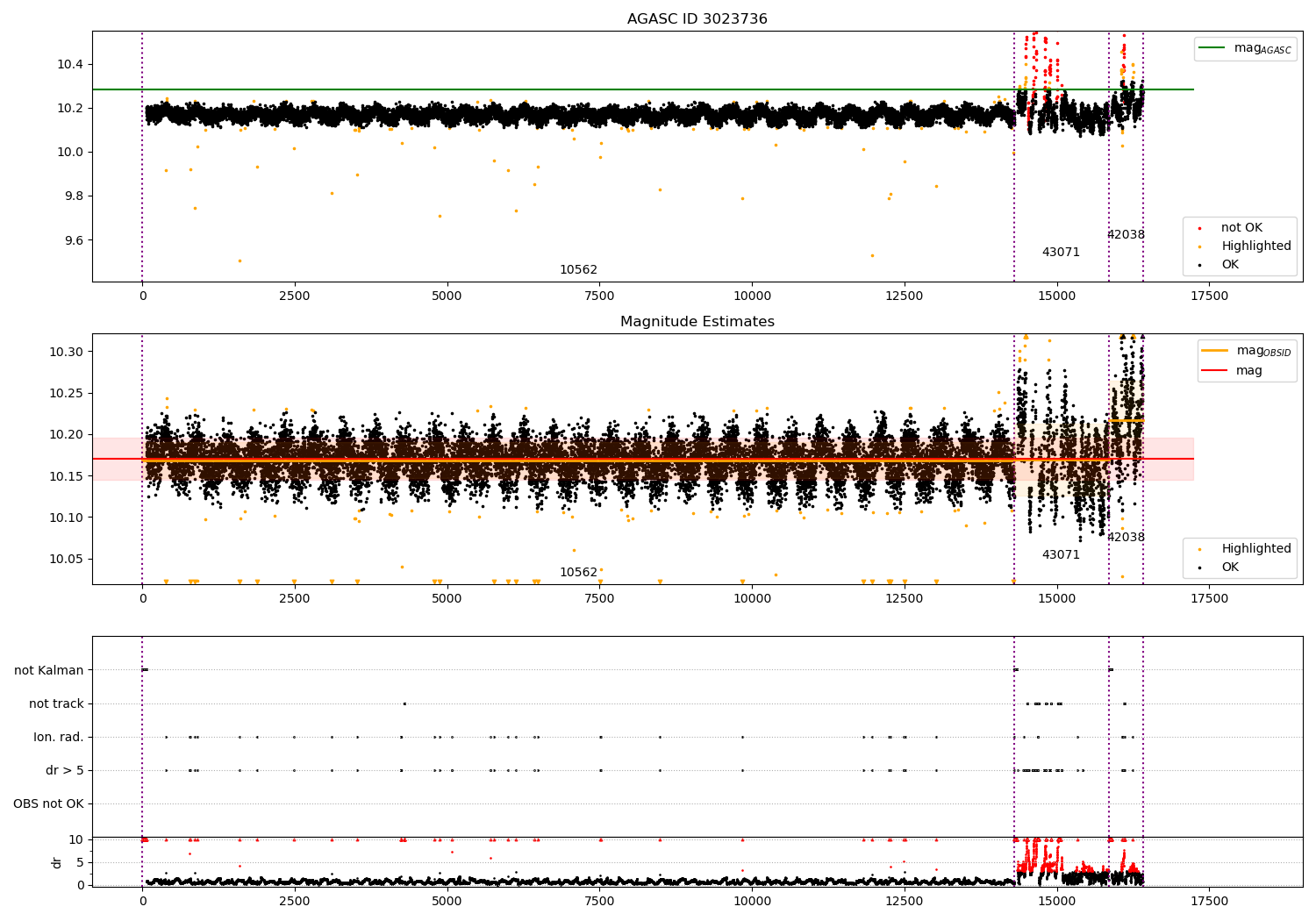Click the 'OBS not OK' row label

[48, 803]
